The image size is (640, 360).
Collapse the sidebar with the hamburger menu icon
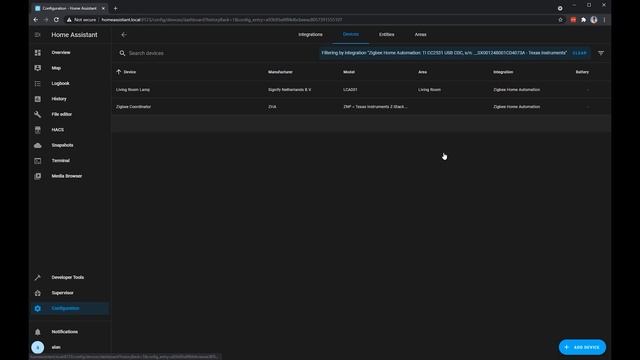pos(38,35)
